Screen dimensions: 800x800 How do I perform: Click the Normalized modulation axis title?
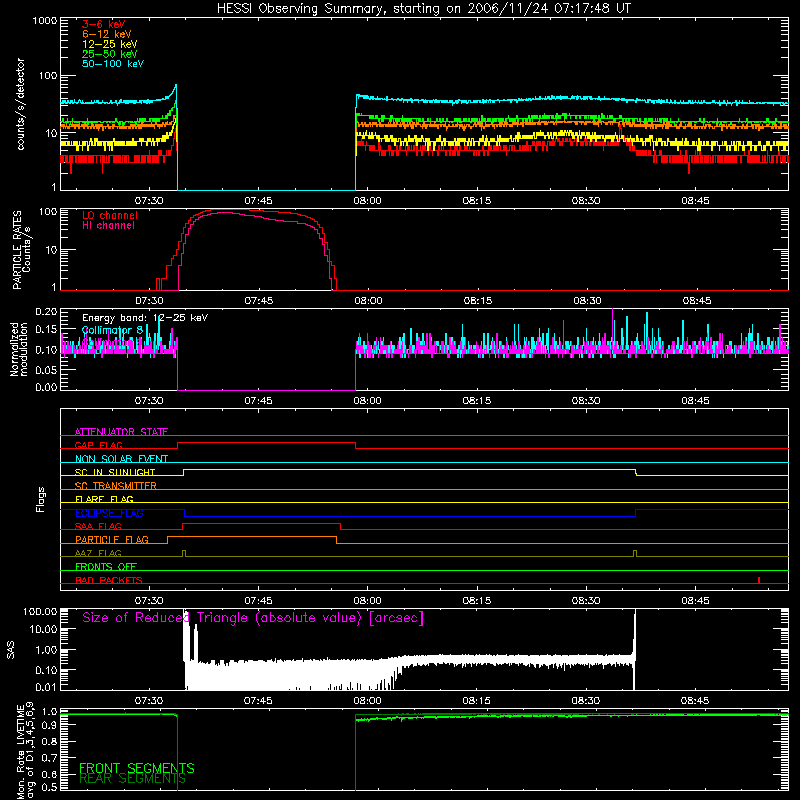19,349
